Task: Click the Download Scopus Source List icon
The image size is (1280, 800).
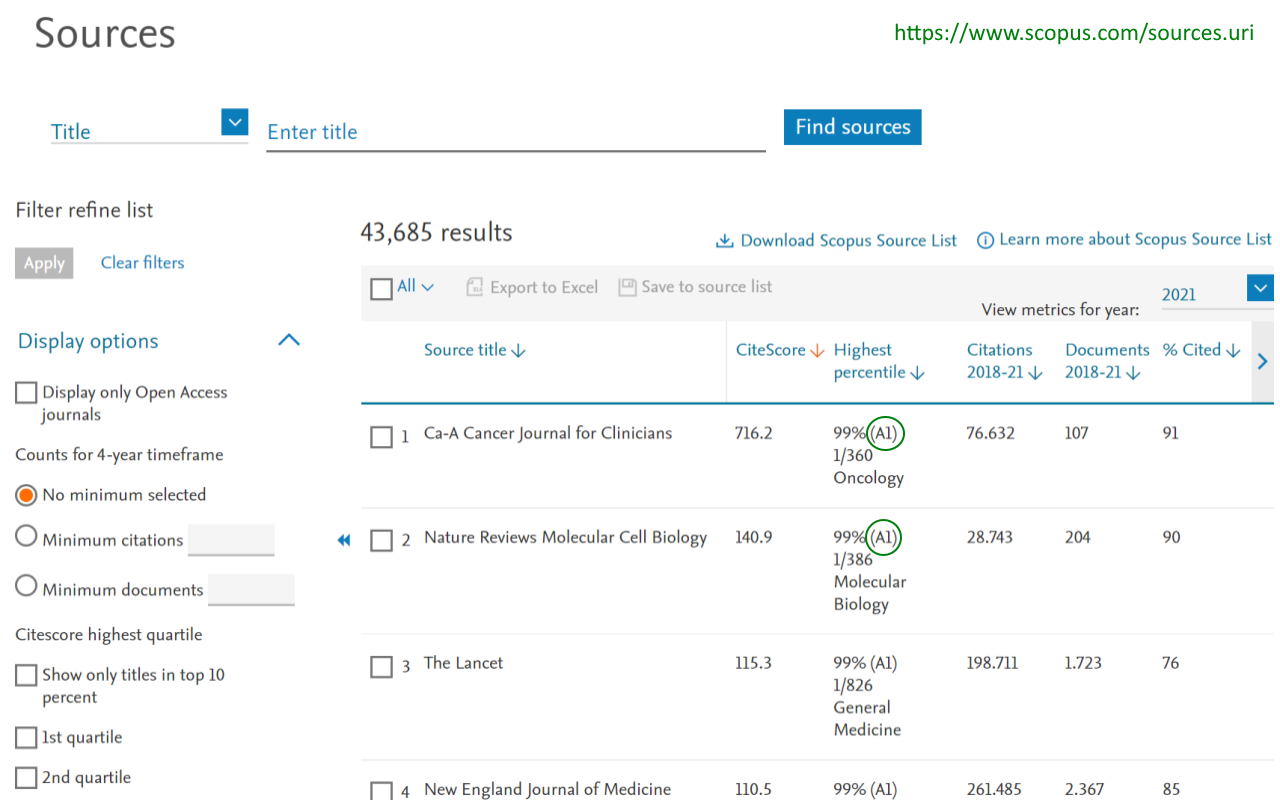Action: click(x=724, y=241)
